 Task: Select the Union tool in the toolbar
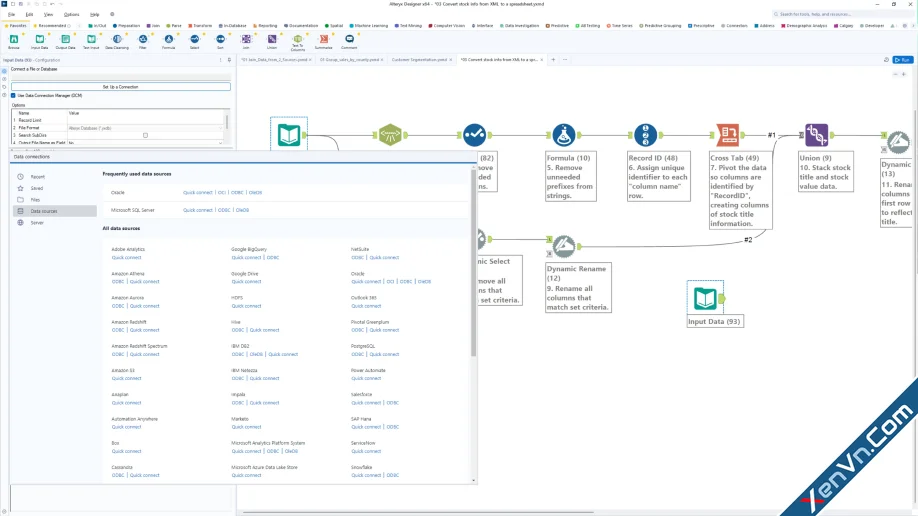272,41
